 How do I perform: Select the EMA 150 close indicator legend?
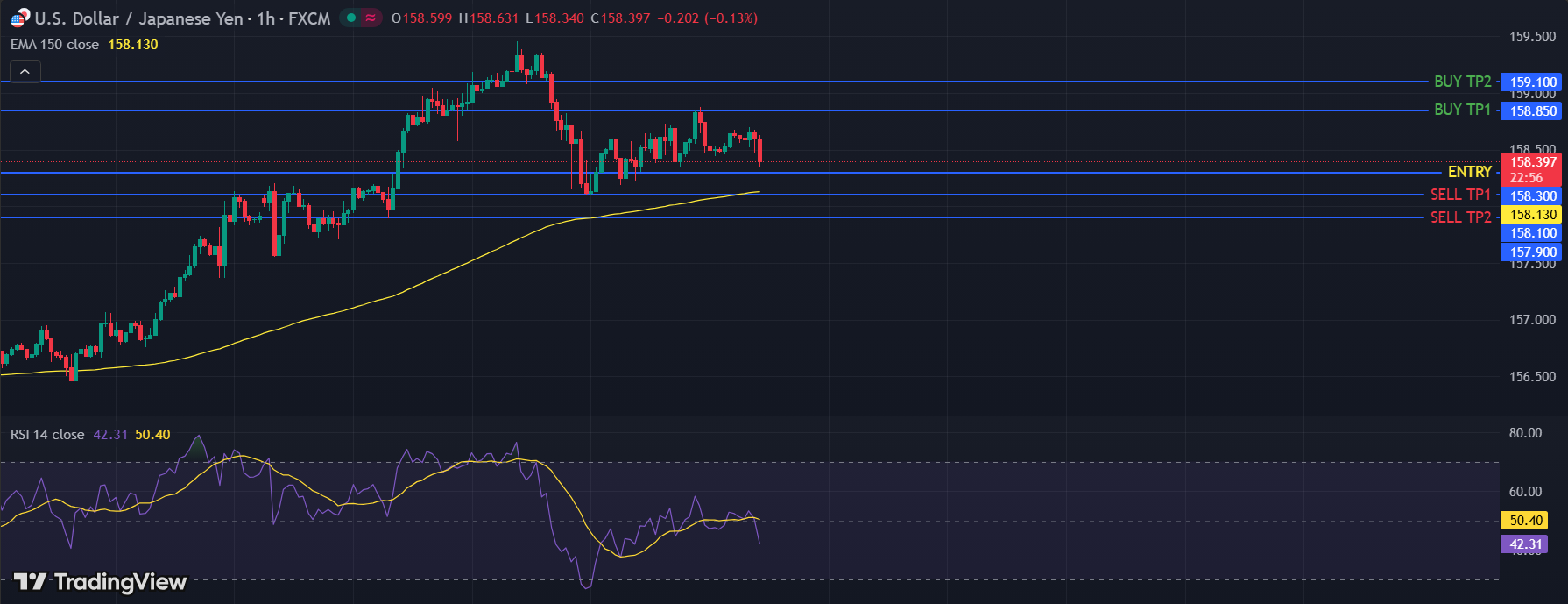coord(54,45)
